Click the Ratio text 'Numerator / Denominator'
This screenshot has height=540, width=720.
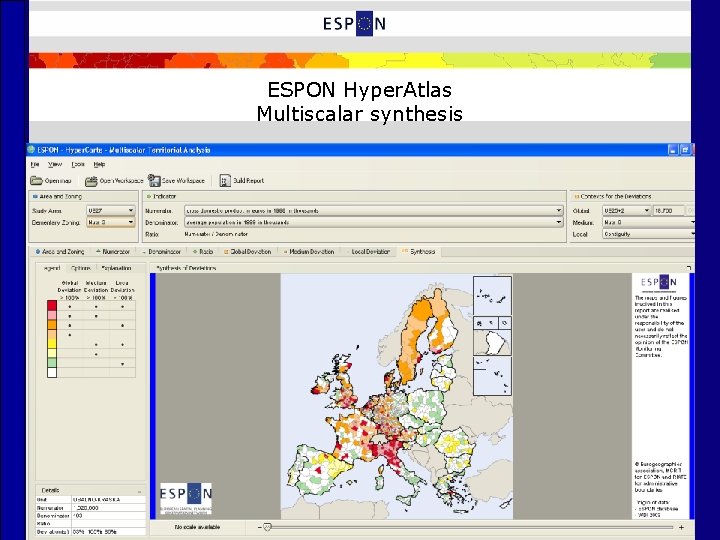pyautogui.click(x=216, y=234)
